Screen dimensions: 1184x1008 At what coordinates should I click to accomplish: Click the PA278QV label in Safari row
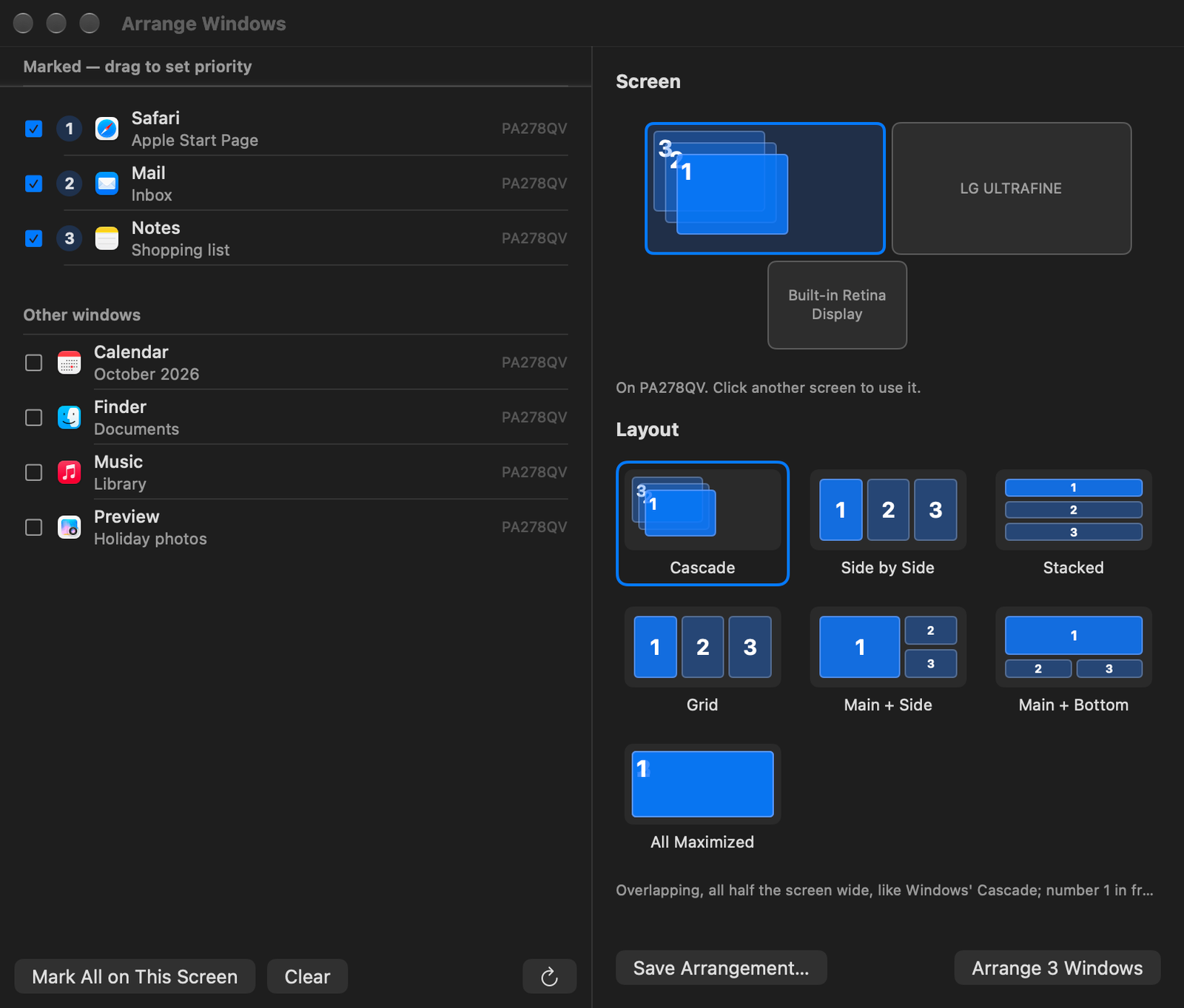[x=534, y=129]
